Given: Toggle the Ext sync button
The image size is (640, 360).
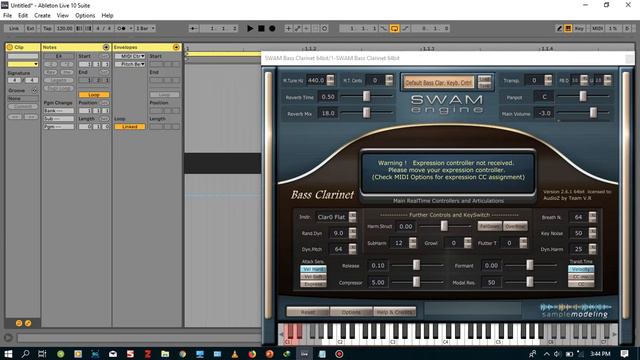Looking at the screenshot, I should click(31, 29).
